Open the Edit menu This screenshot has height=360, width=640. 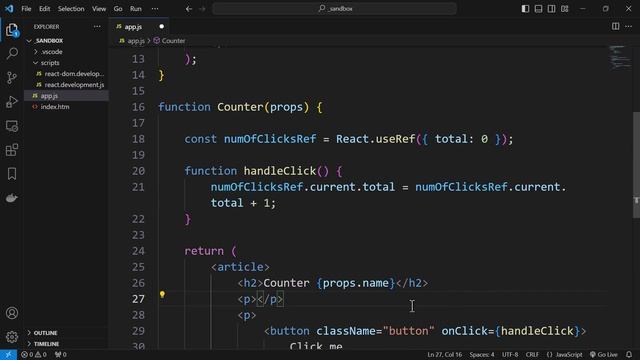44,9
